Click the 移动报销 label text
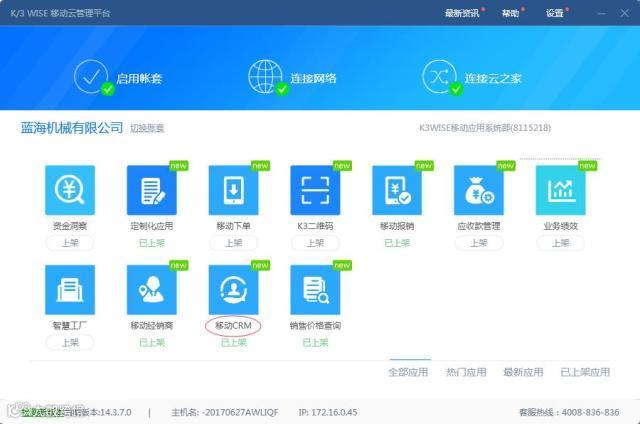This screenshot has height=424, width=640. coord(397,226)
